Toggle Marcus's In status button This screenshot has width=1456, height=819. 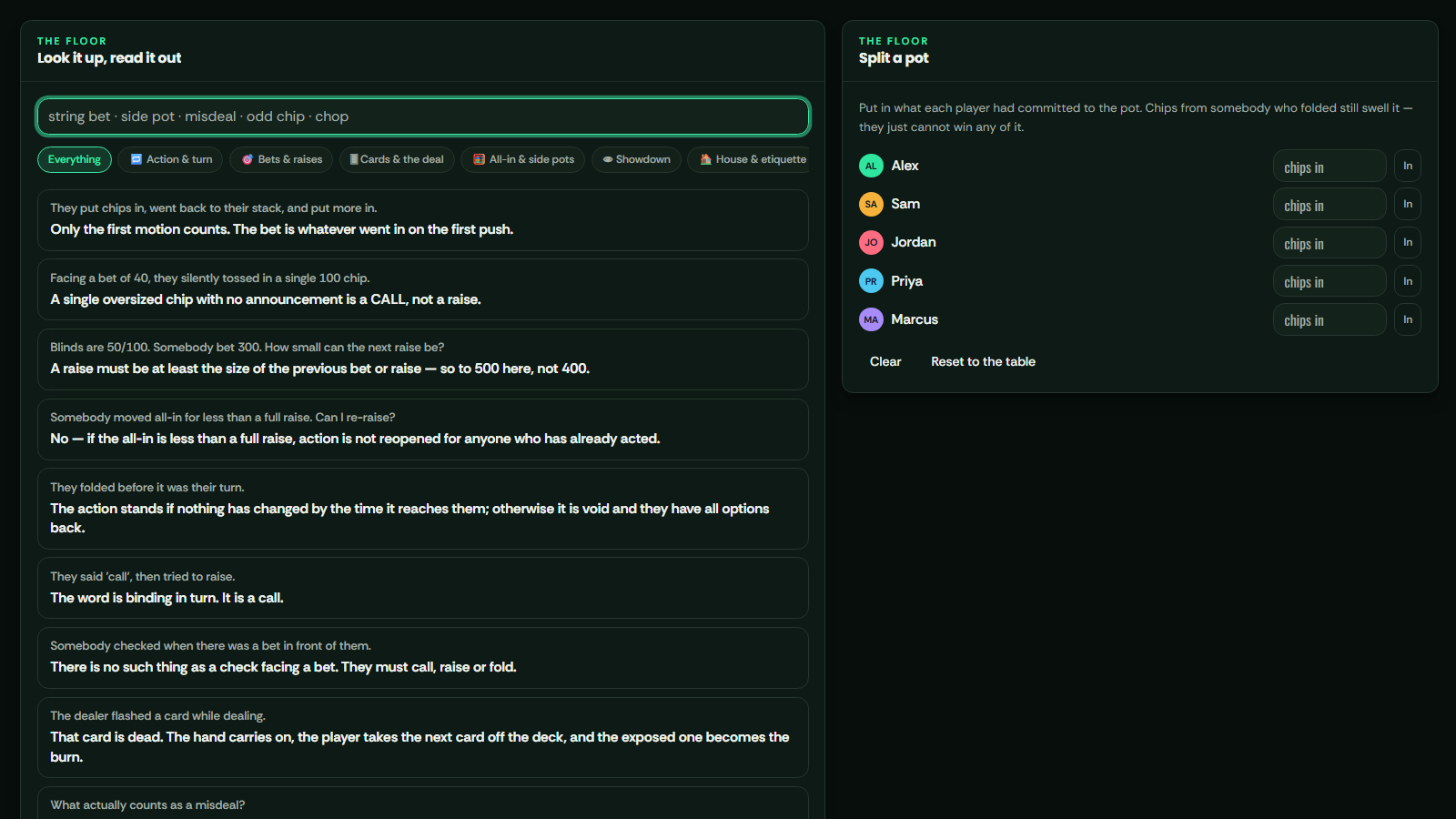1408,319
